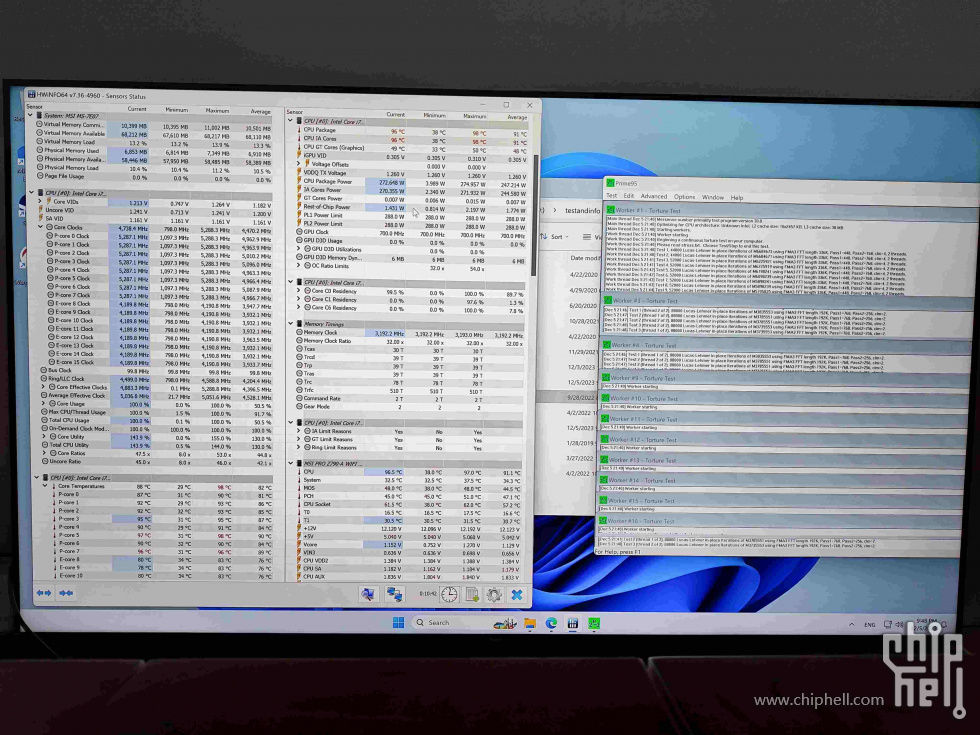Click the Worker #12 Torture Test window icon
980x735 pixels.
point(604,439)
